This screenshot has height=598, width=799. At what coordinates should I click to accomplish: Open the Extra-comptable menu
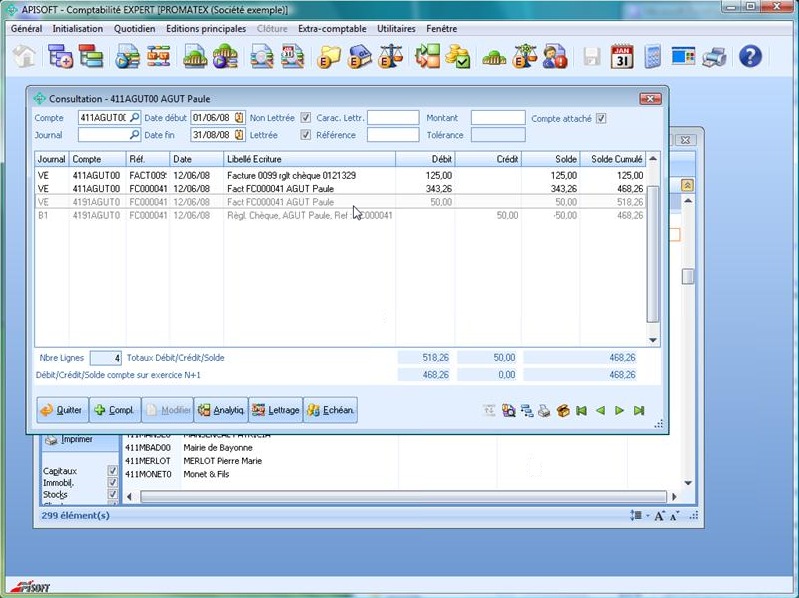(332, 29)
